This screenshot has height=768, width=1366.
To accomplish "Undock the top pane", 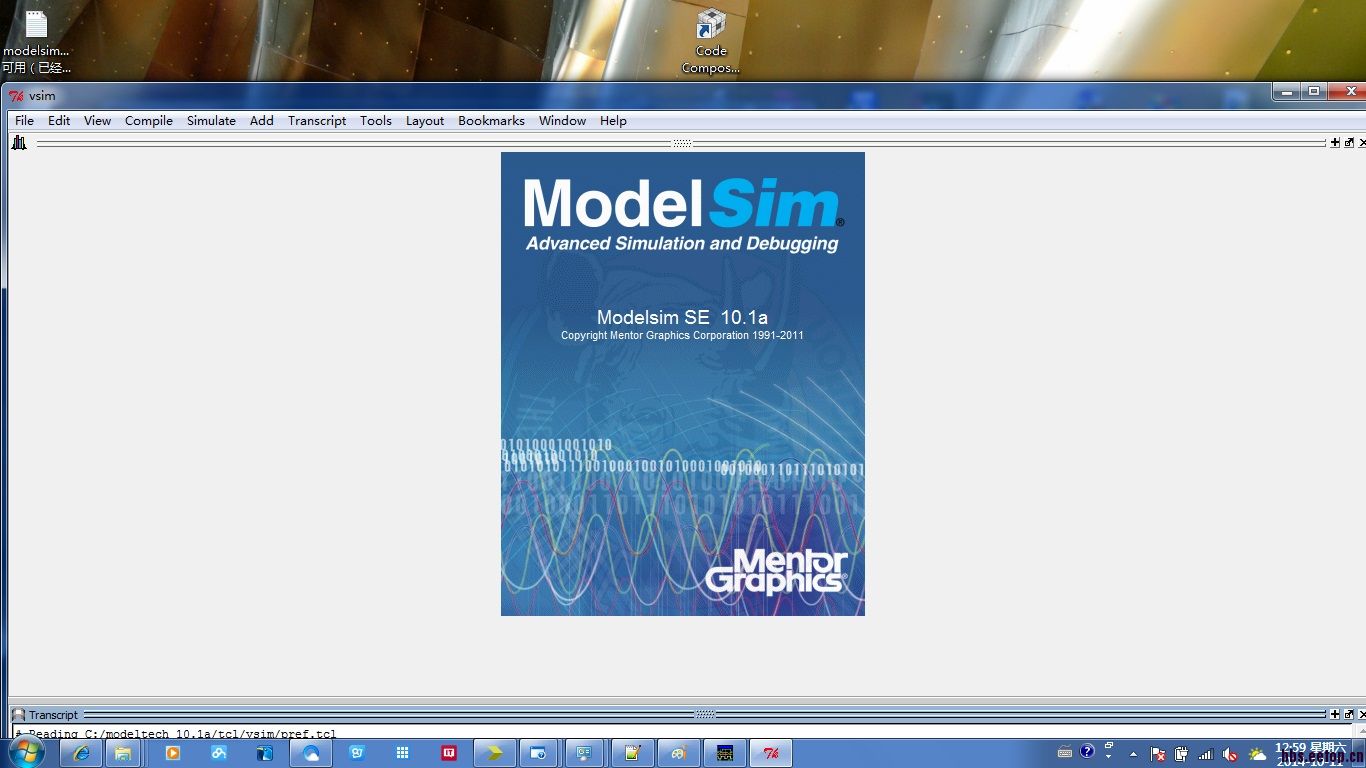I will (1349, 143).
